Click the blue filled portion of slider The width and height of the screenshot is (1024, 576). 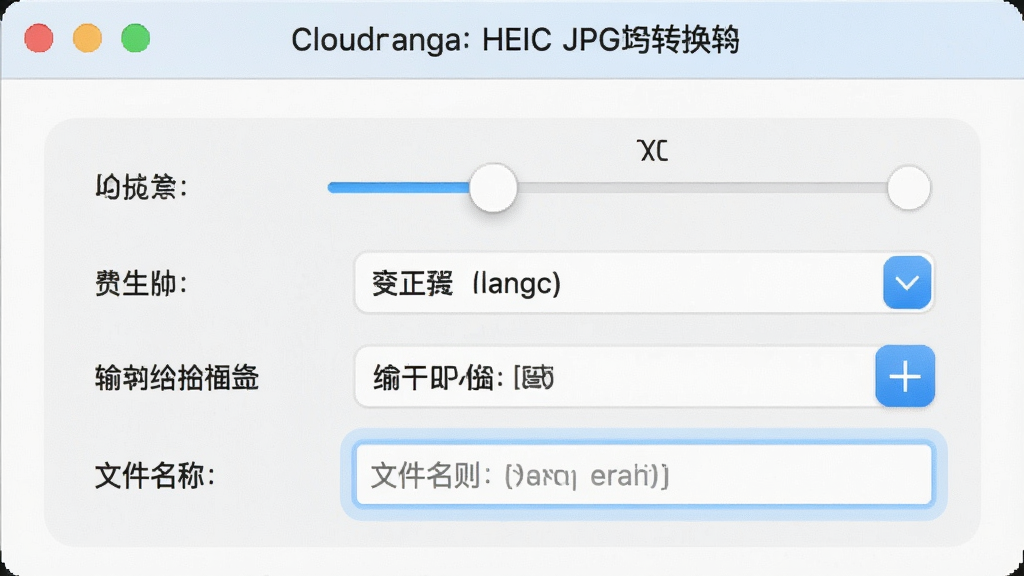coord(398,188)
